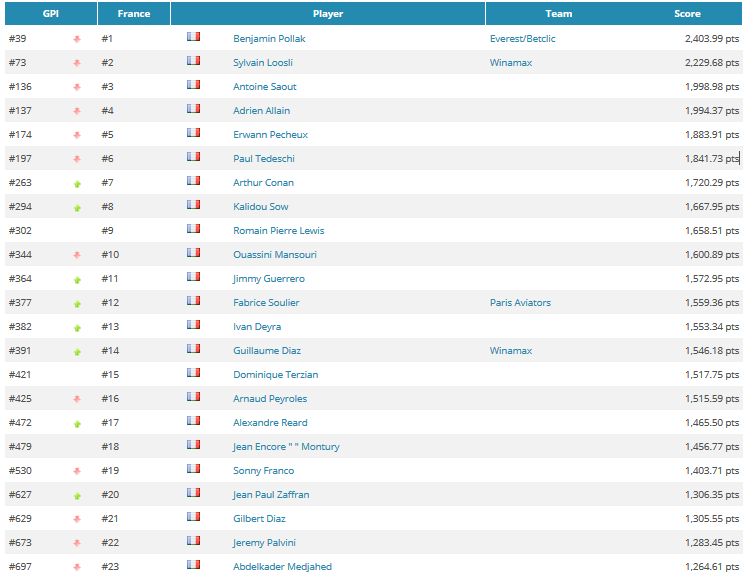Click the flag icon beside Arthur Conan
755x577 pixels.
(x=194, y=181)
